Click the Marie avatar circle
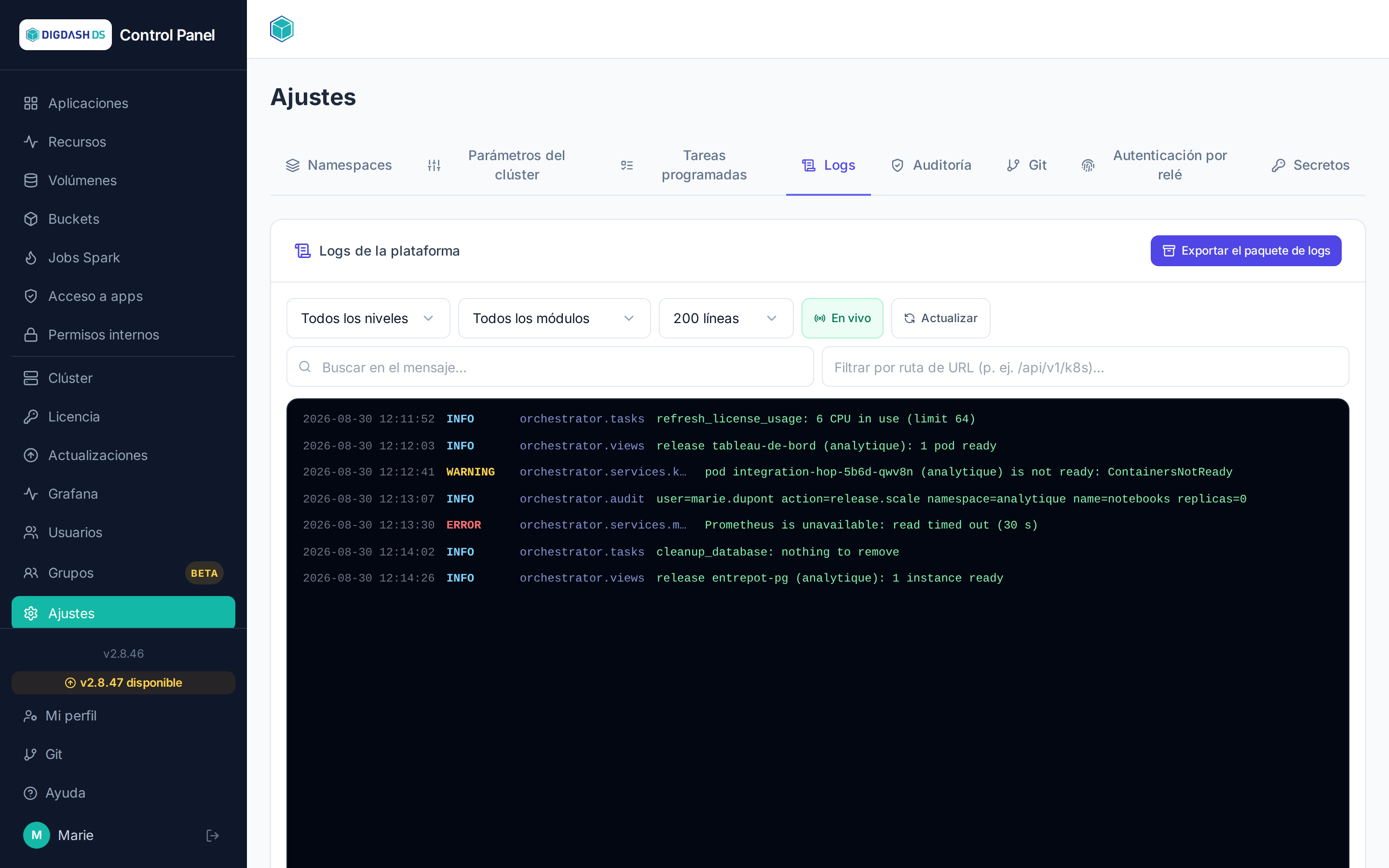 (37, 835)
